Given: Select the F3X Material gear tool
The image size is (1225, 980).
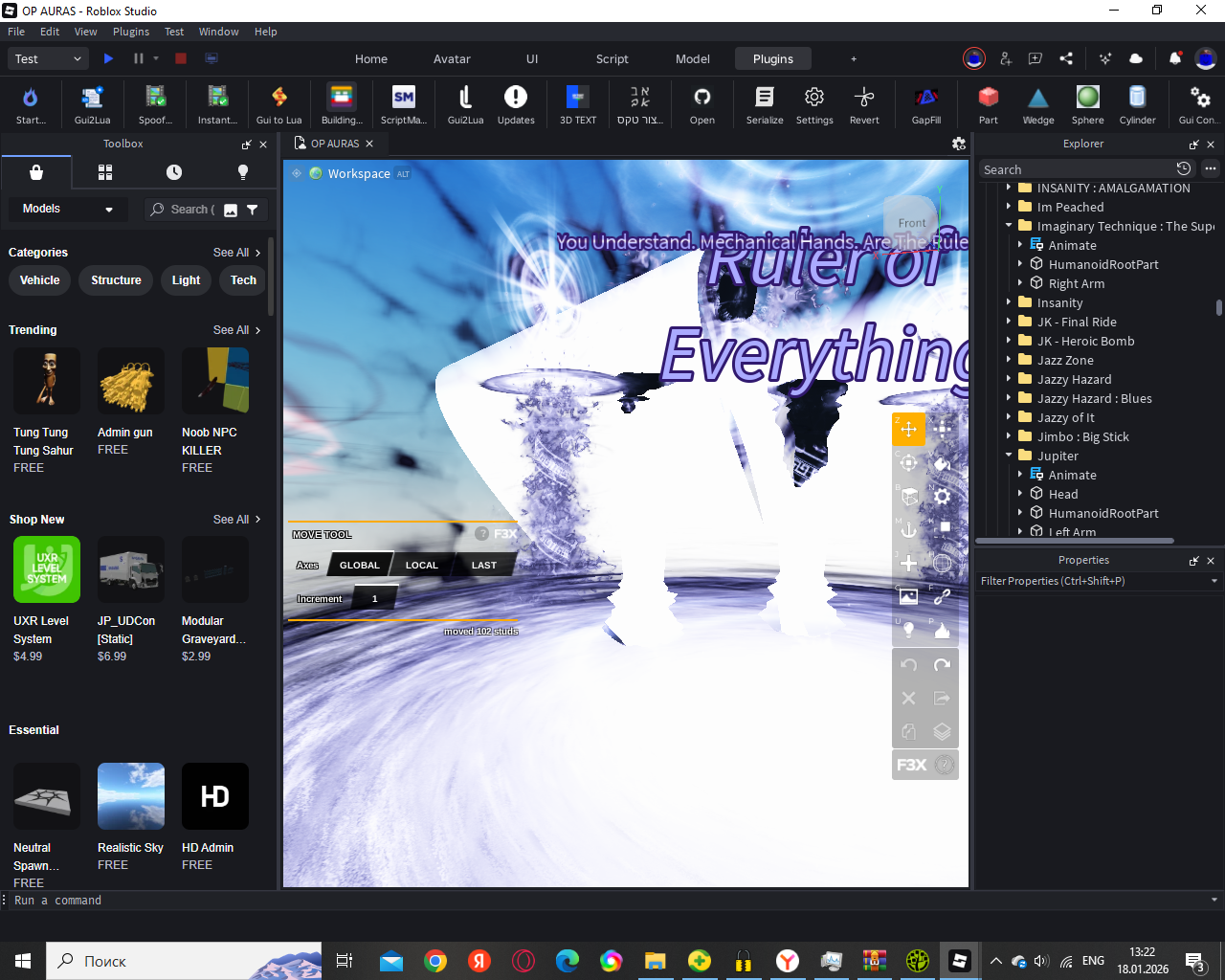Looking at the screenshot, I should click(943, 496).
